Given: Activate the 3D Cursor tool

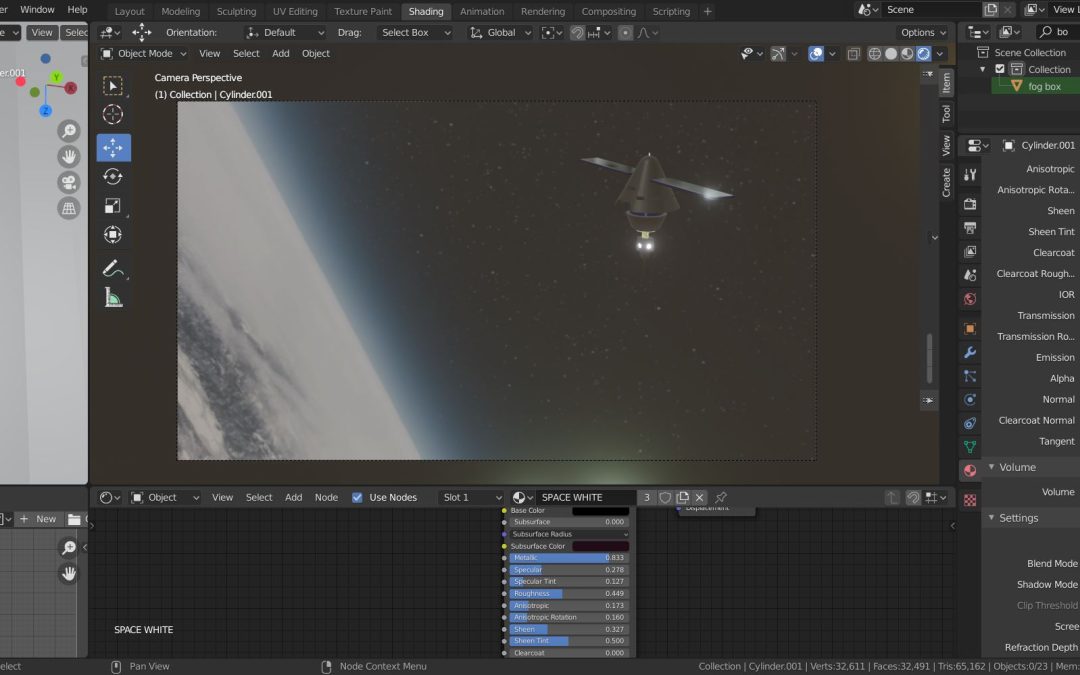Looking at the screenshot, I should (113, 114).
